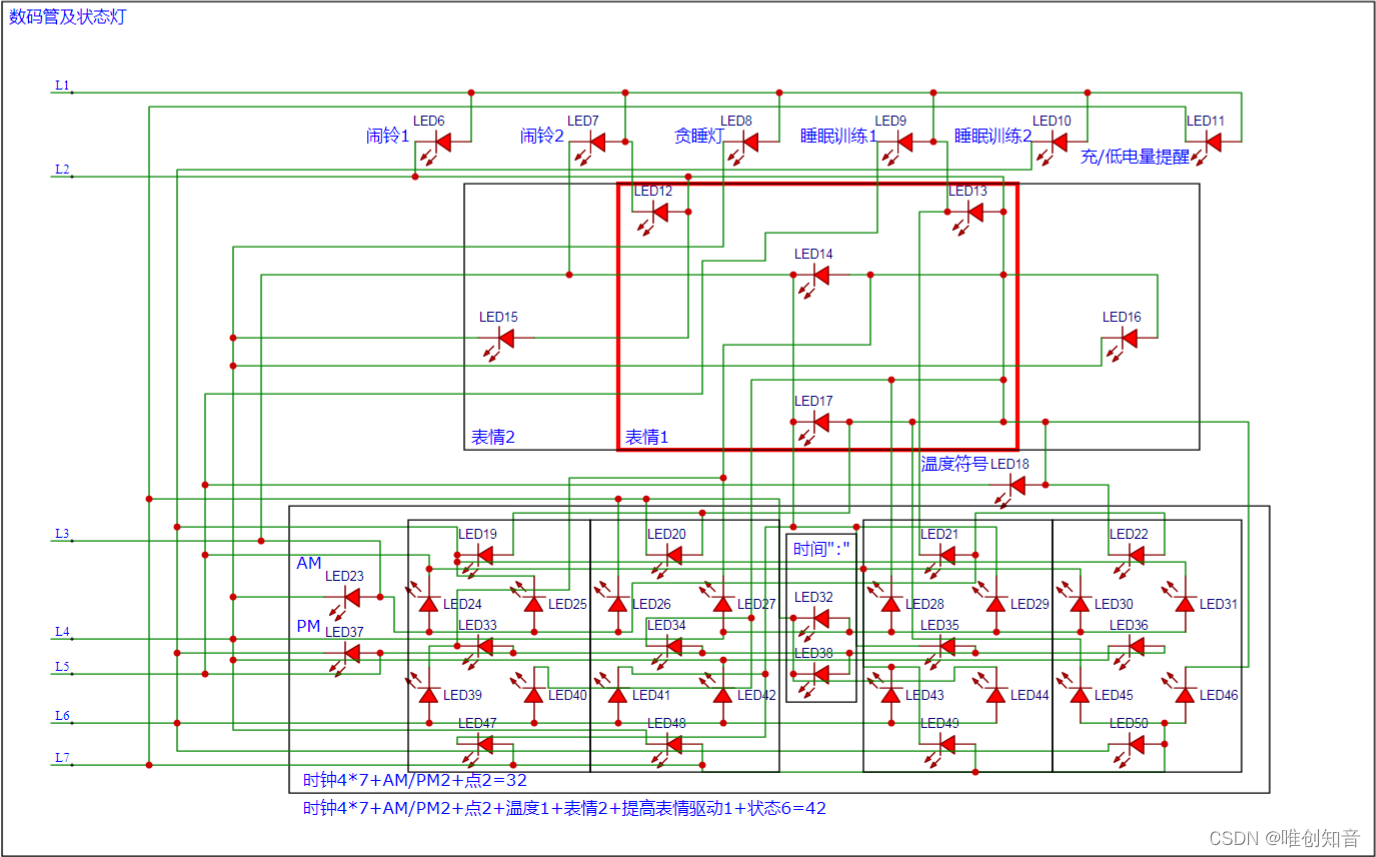Click the 贪睡灯 label
Viewport: 1376px width, 857px height.
(698, 136)
